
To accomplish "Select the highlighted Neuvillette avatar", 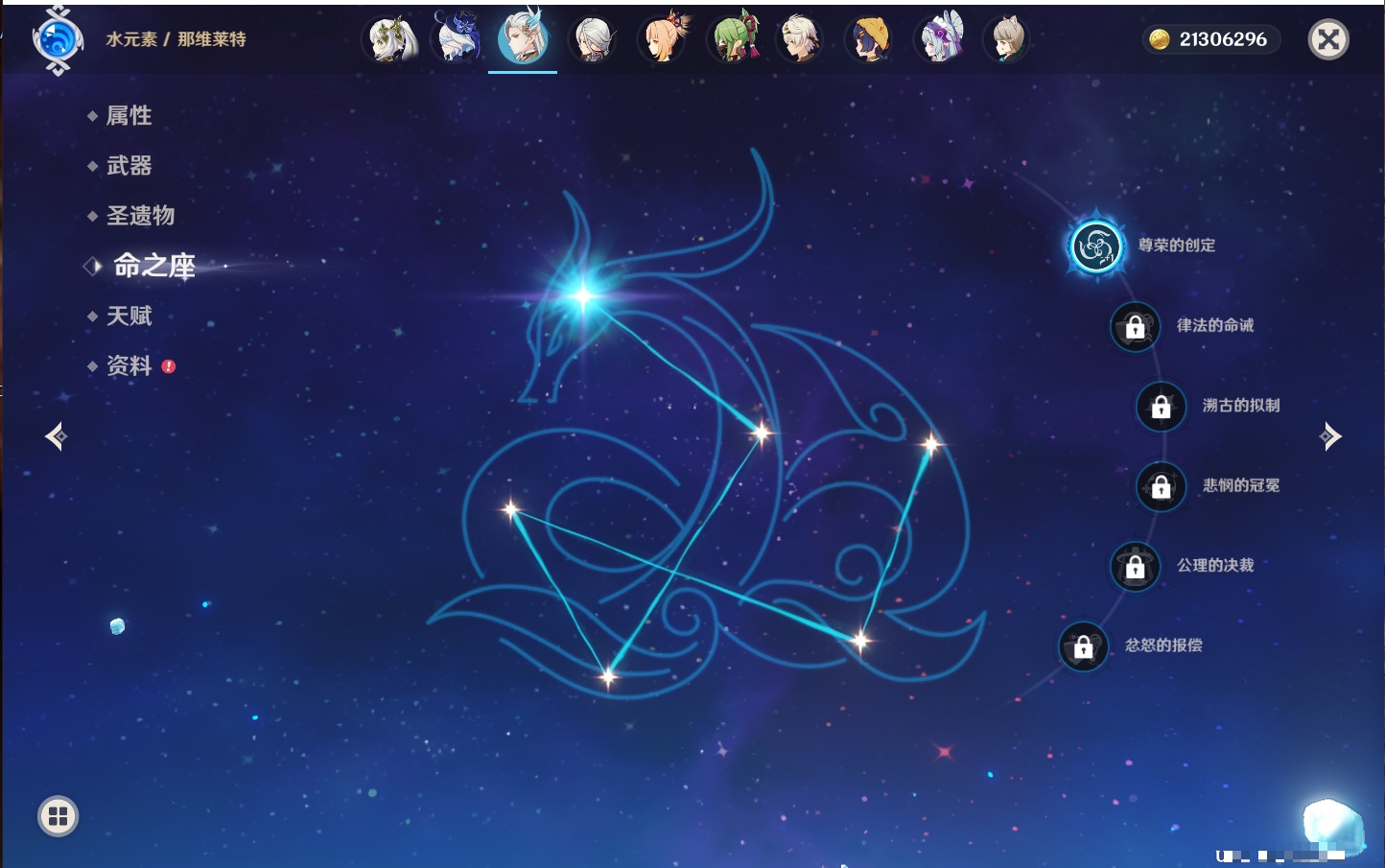I will (523, 37).
